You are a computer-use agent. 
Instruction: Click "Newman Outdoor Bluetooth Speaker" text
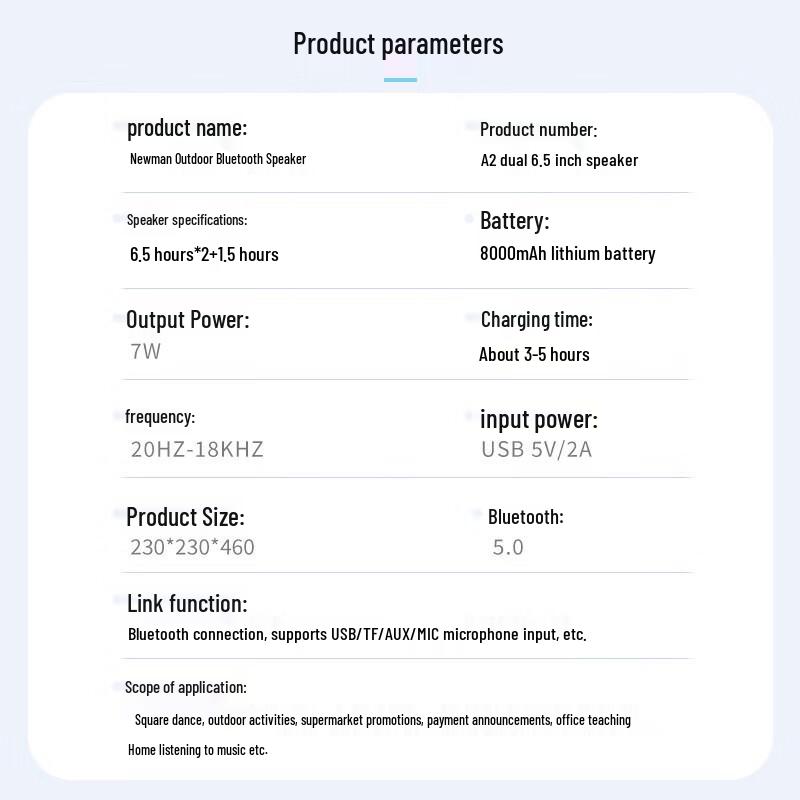[218, 159]
